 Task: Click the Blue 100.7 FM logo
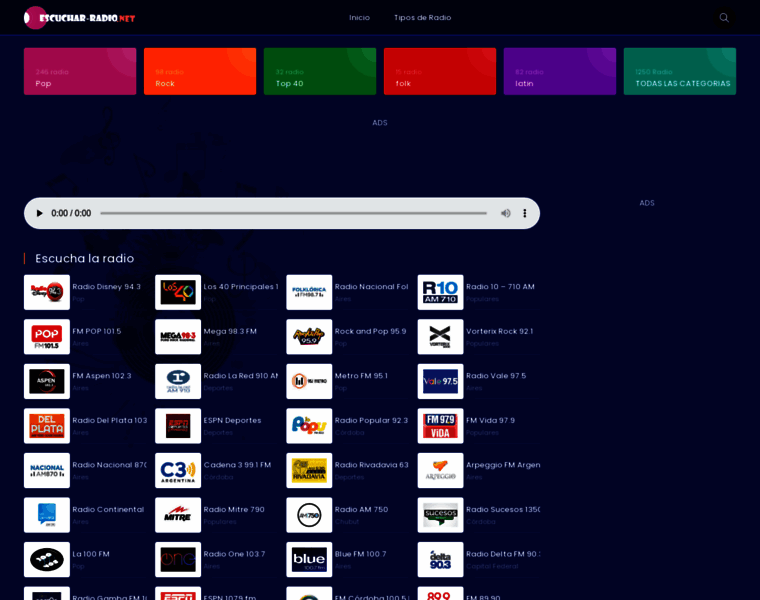point(309,560)
